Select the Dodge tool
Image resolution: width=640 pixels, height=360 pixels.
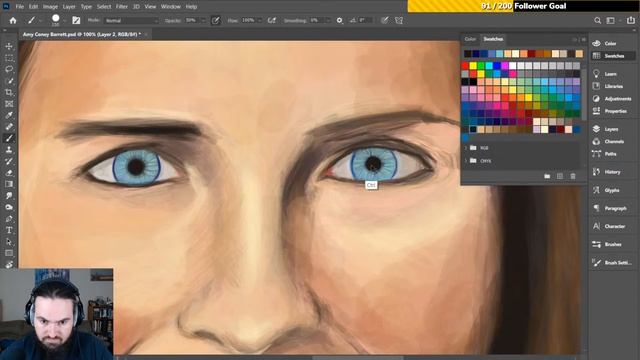coord(9,207)
